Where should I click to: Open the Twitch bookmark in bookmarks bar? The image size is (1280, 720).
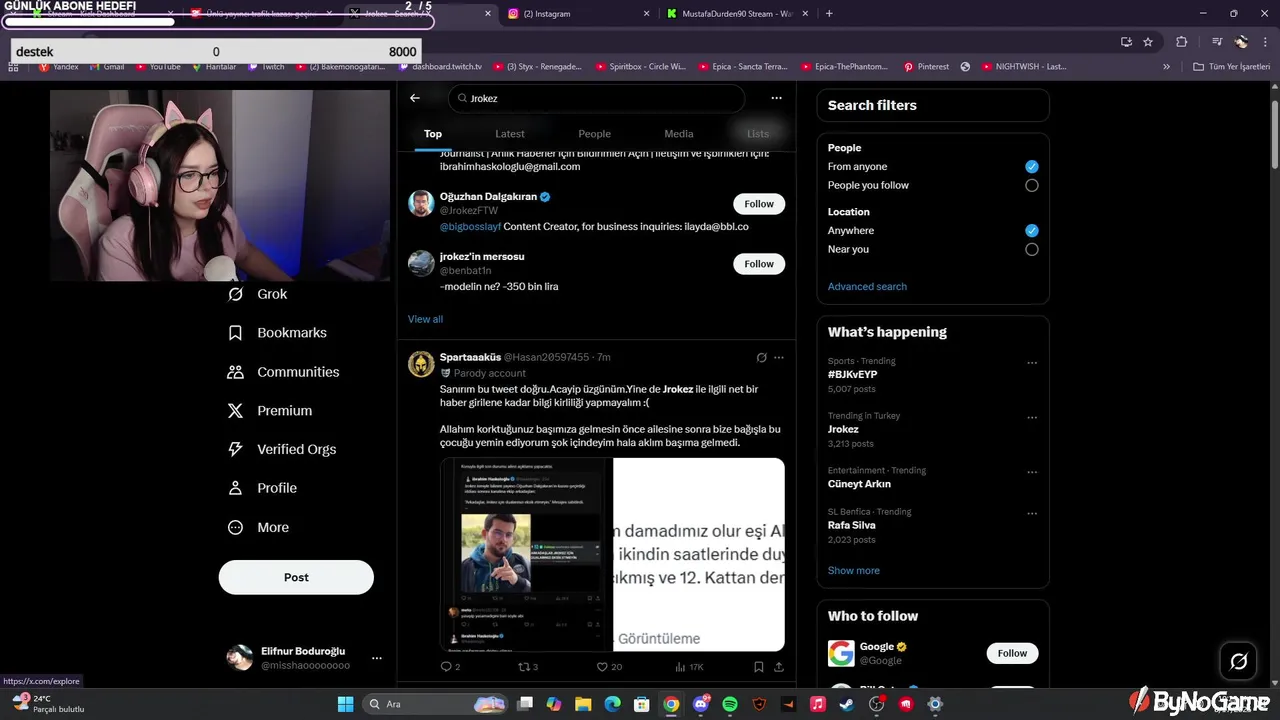pyautogui.click(x=266, y=67)
